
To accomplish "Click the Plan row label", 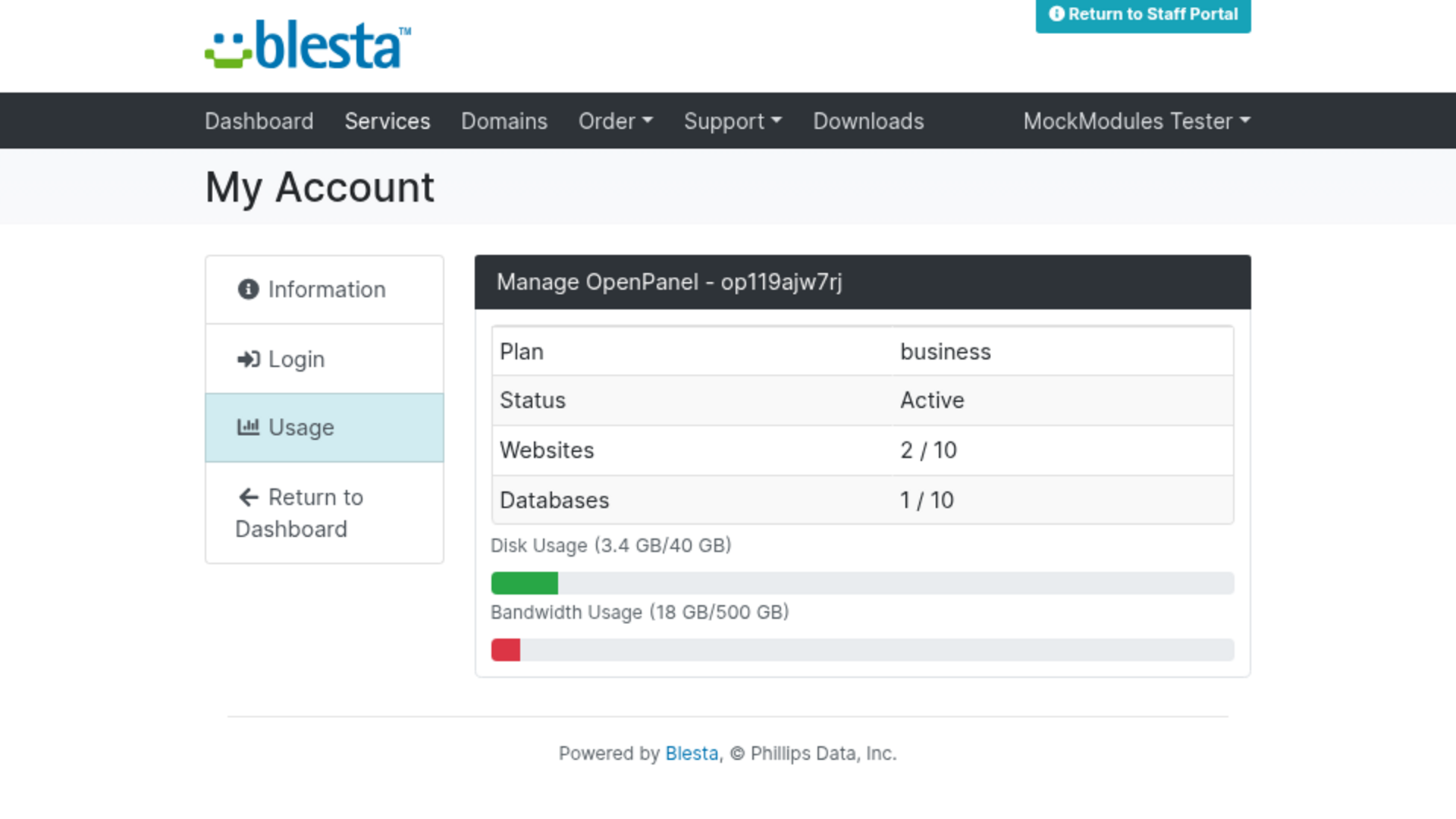I will tap(522, 352).
